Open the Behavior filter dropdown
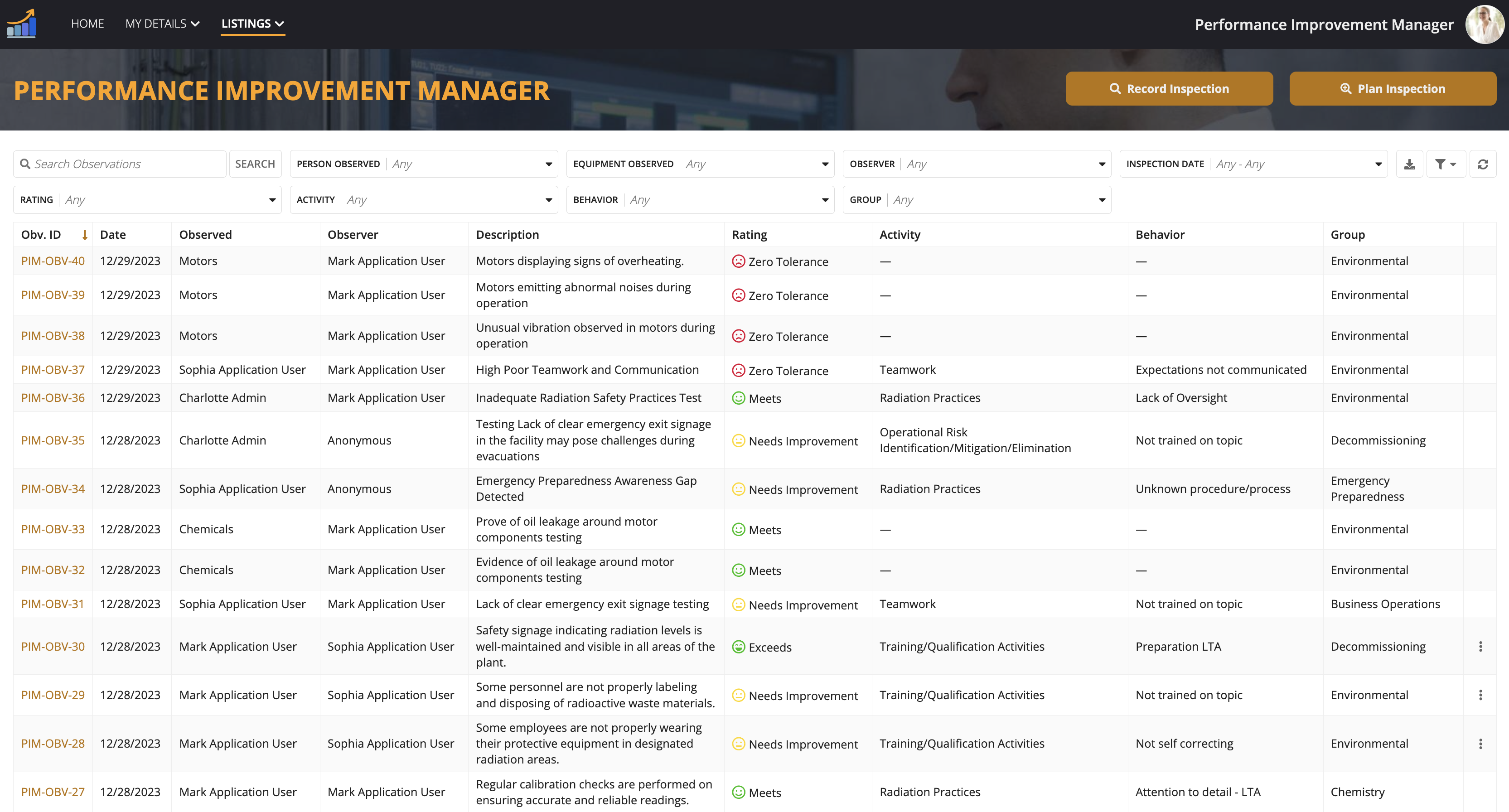Screen dimensions: 1509x812 pyautogui.click(x=700, y=200)
